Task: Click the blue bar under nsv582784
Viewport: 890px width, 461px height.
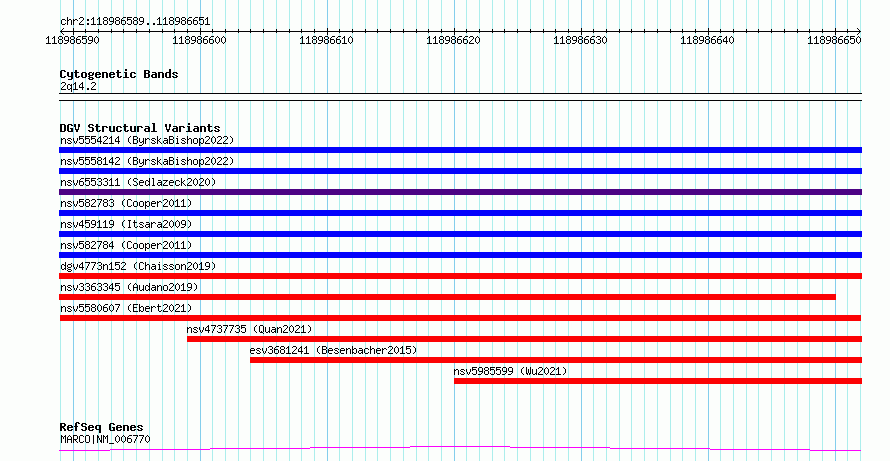Action: pos(460,255)
